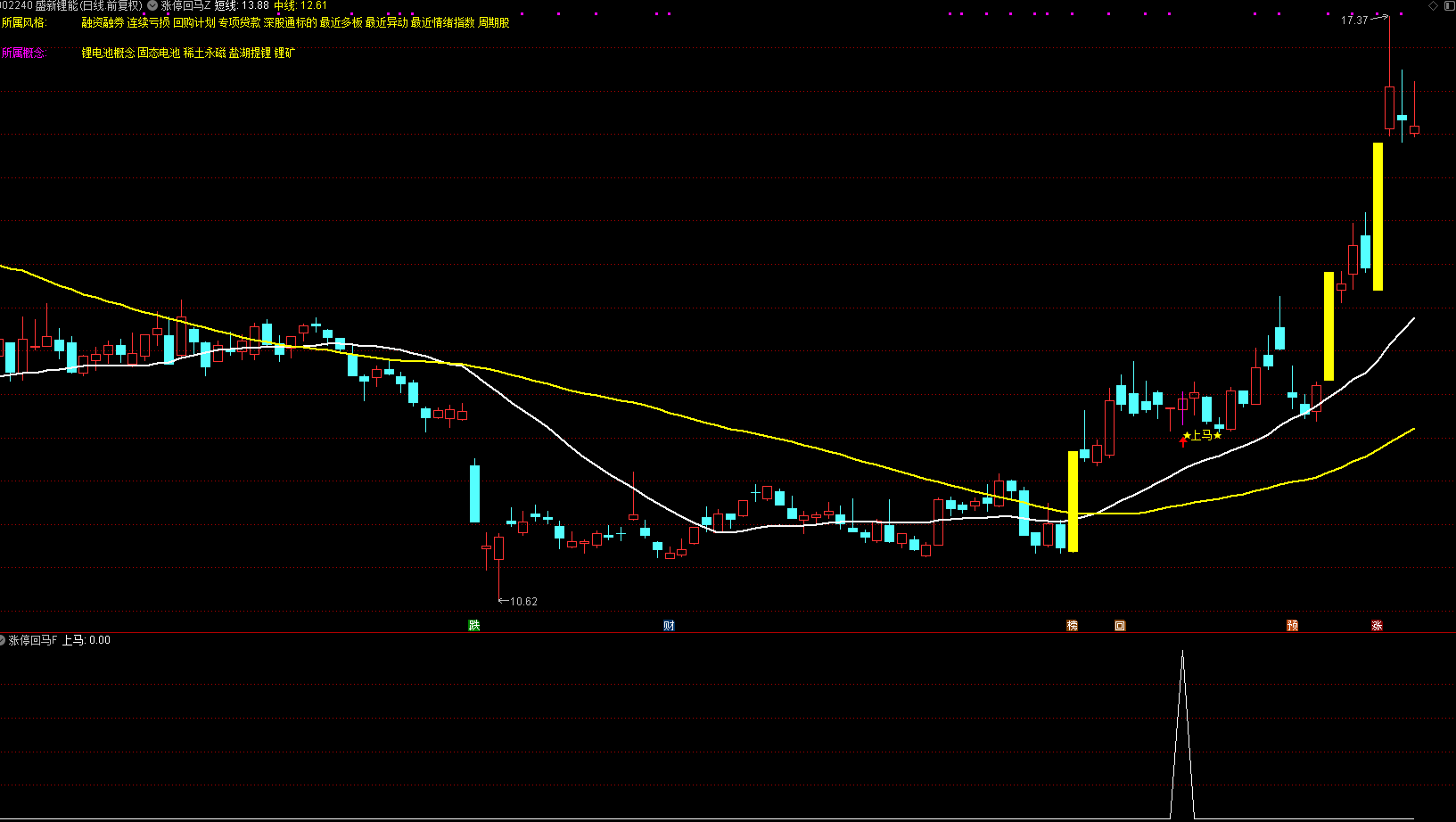Click the 中线: 12.61 value readout

click(x=300, y=5)
